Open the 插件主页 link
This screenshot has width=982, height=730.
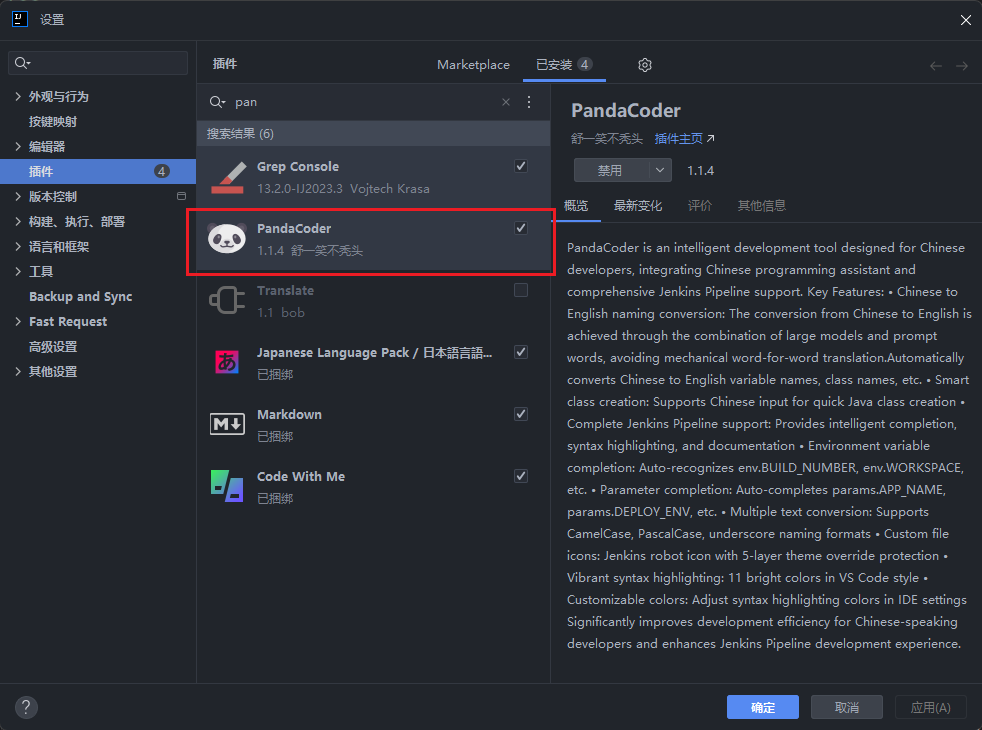[x=685, y=138]
